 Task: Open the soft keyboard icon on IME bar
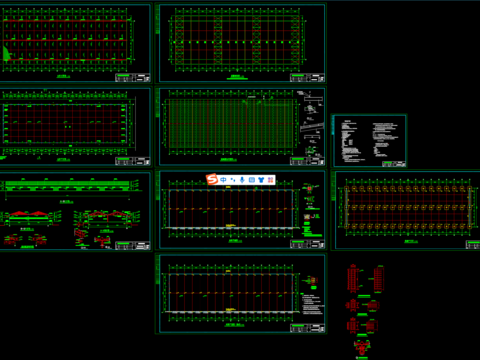tap(252, 180)
